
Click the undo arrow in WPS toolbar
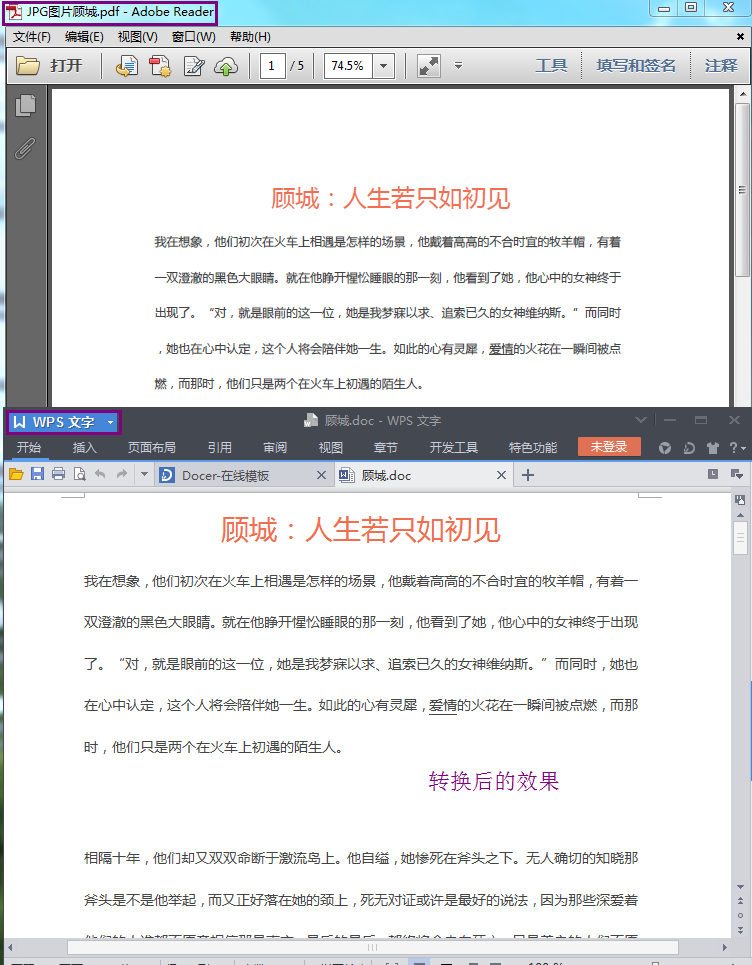tap(100, 474)
